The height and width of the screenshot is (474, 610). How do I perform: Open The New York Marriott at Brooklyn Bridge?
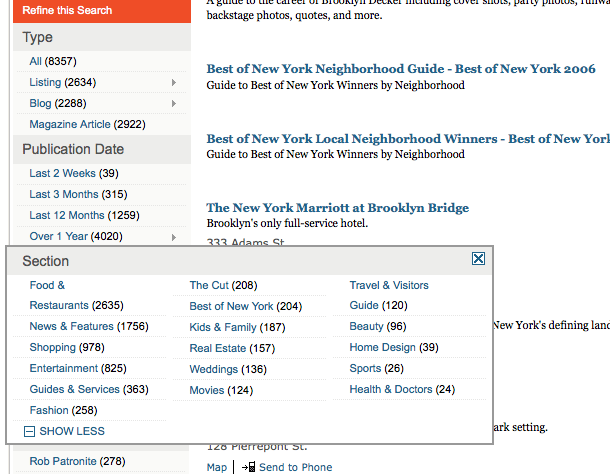(x=337, y=208)
